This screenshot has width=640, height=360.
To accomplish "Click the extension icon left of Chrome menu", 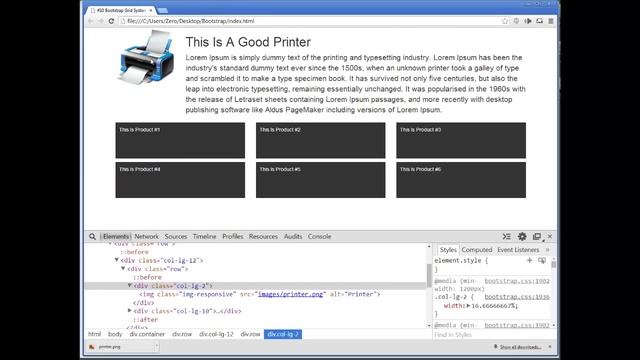I will [540, 21].
